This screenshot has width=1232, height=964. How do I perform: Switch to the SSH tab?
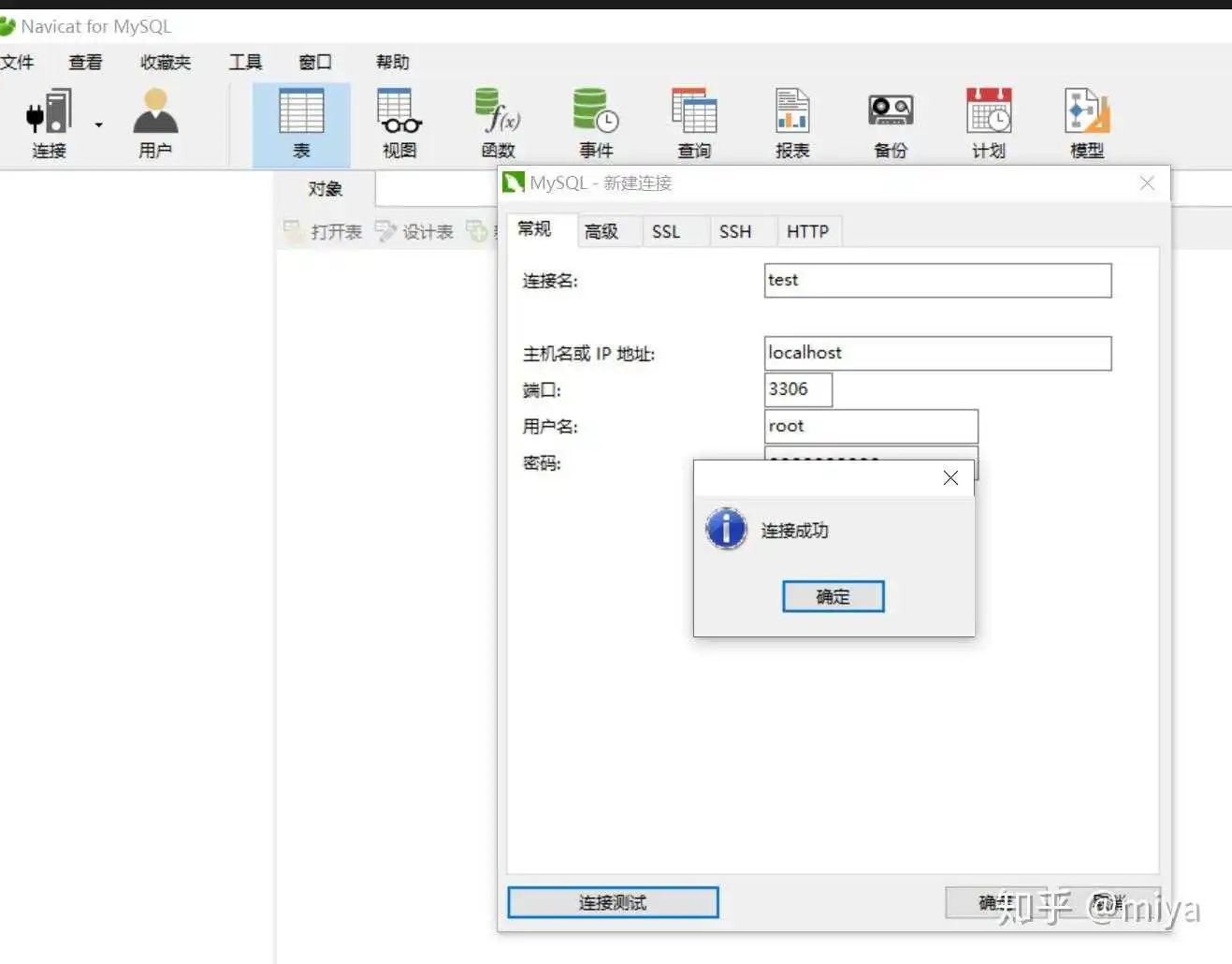[735, 231]
